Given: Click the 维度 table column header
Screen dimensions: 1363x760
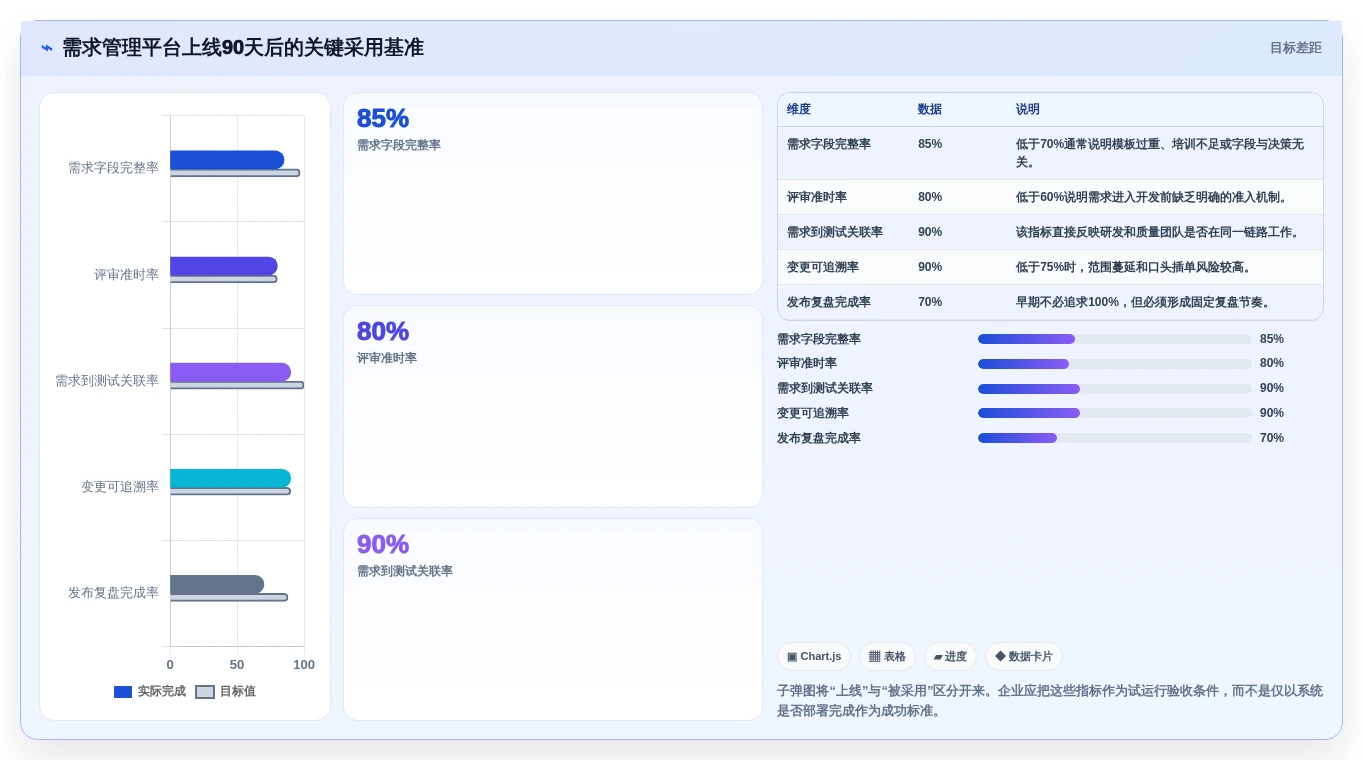Looking at the screenshot, I should pyautogui.click(x=799, y=110).
